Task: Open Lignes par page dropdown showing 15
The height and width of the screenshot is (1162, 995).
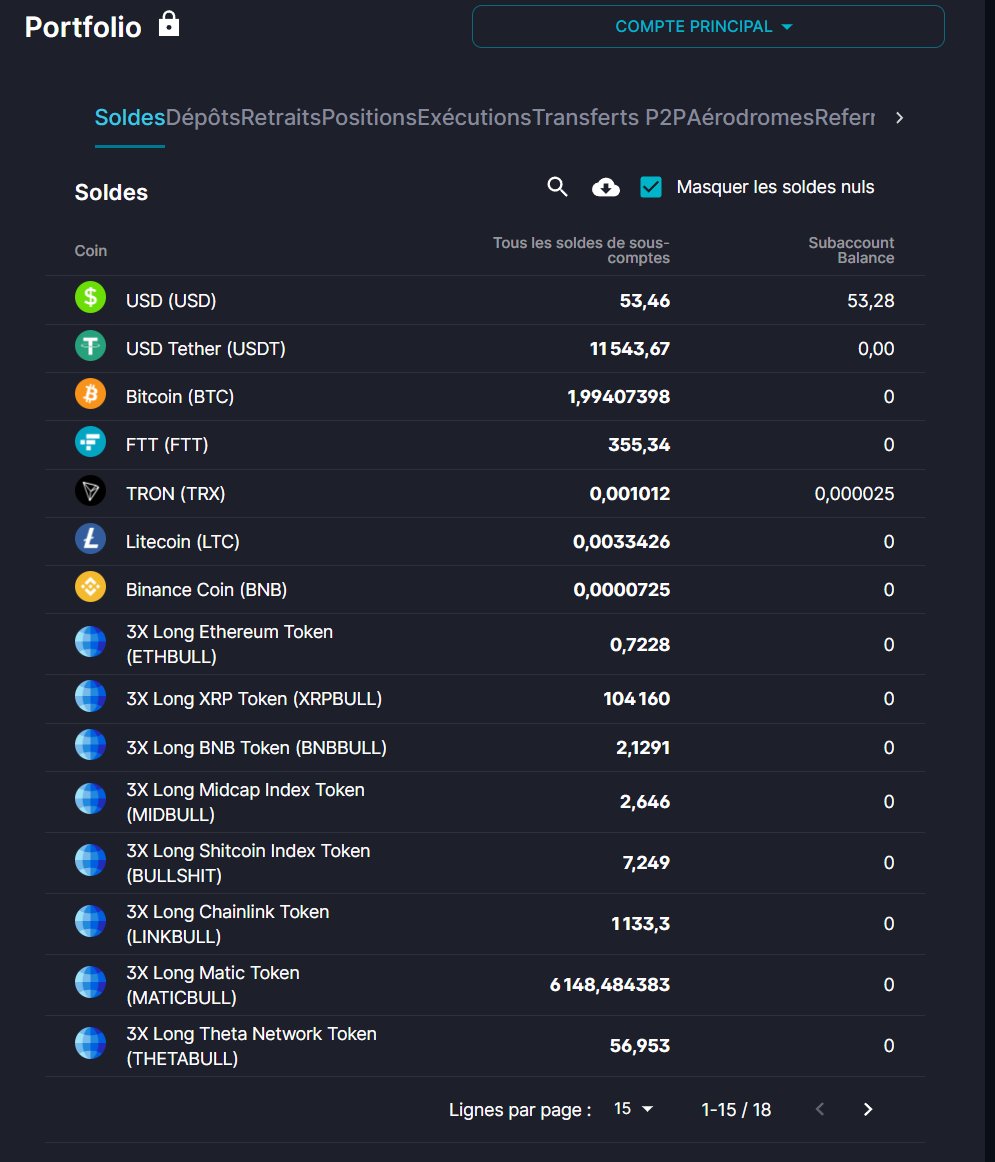Action: (633, 1109)
